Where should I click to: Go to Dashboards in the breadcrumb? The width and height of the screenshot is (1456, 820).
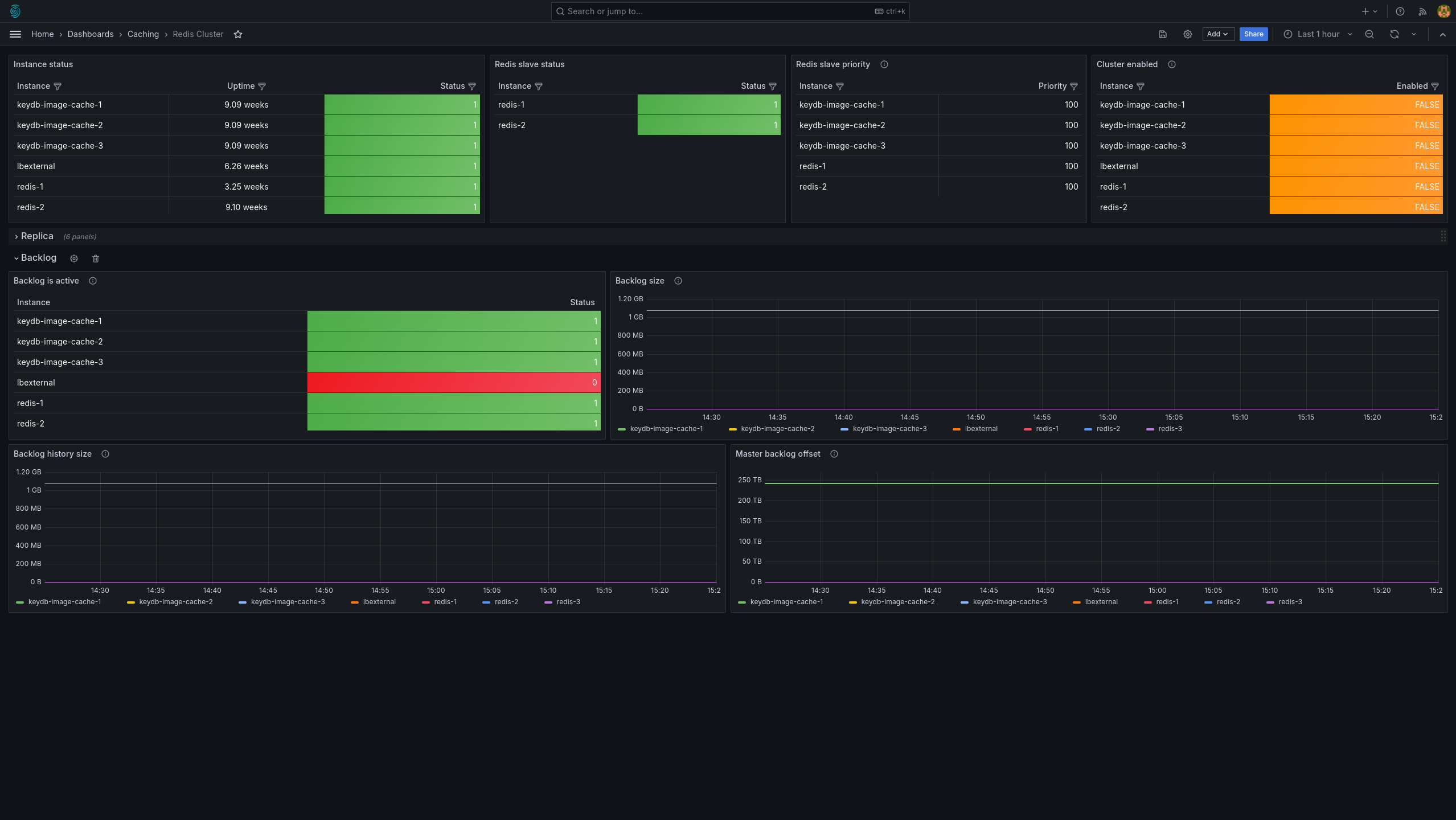click(91, 34)
